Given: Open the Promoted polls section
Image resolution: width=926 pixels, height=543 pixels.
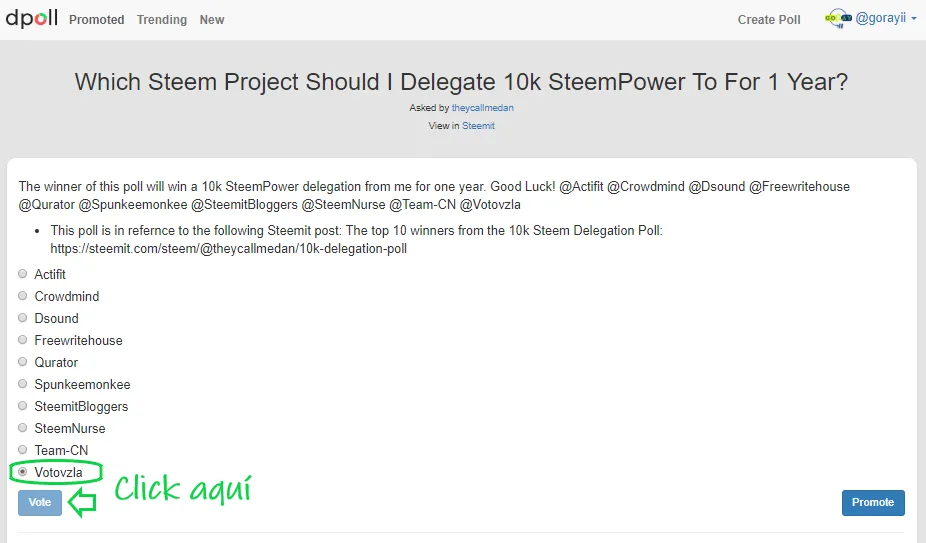Looking at the screenshot, I should 96,19.
